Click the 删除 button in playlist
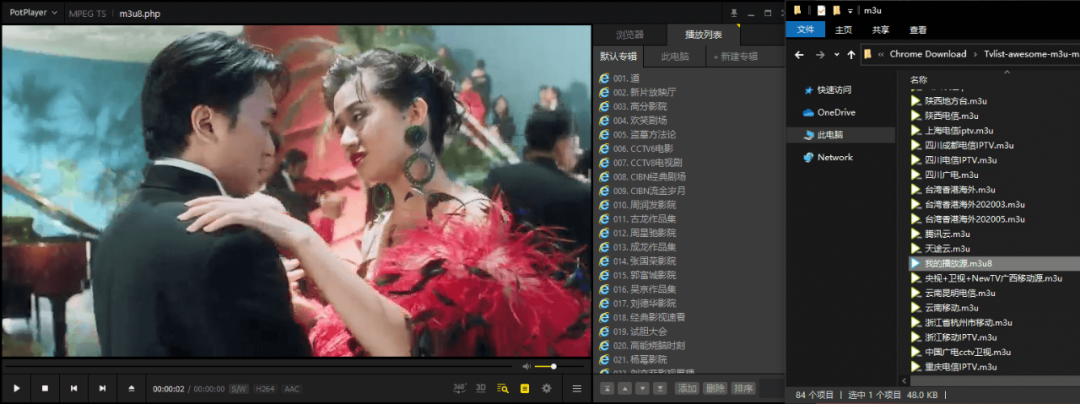1080x404 pixels. [x=715, y=388]
